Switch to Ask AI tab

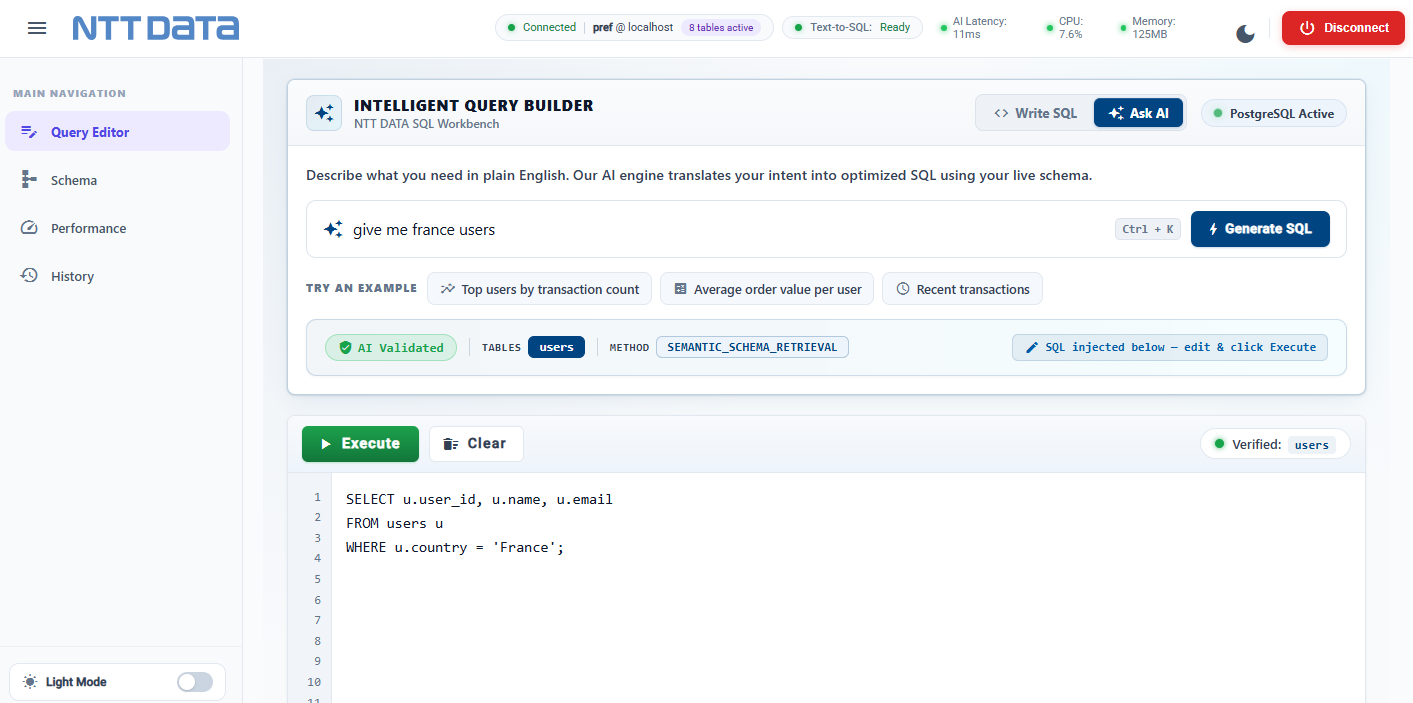1138,113
